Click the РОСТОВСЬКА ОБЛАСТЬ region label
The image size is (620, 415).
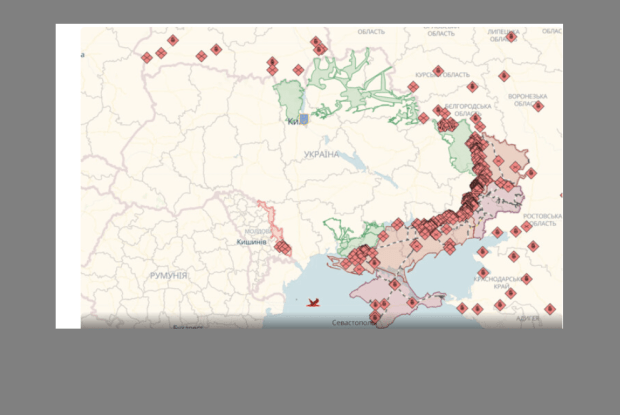[535, 222]
